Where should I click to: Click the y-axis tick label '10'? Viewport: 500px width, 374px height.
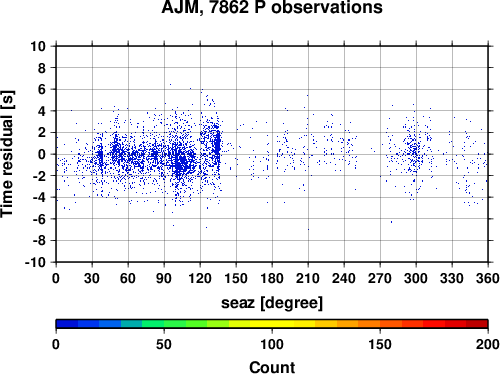pos(38,46)
